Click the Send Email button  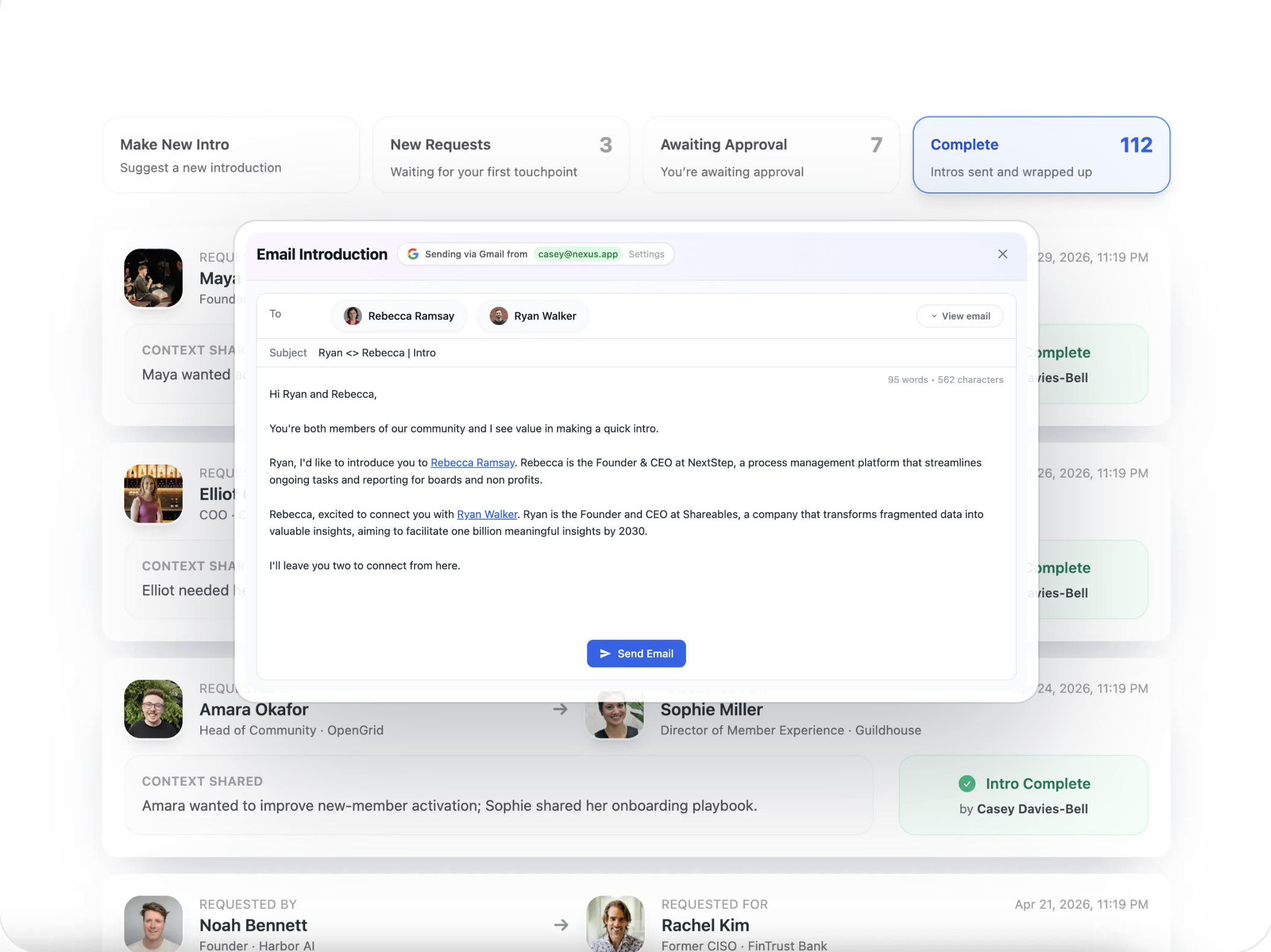point(636,654)
